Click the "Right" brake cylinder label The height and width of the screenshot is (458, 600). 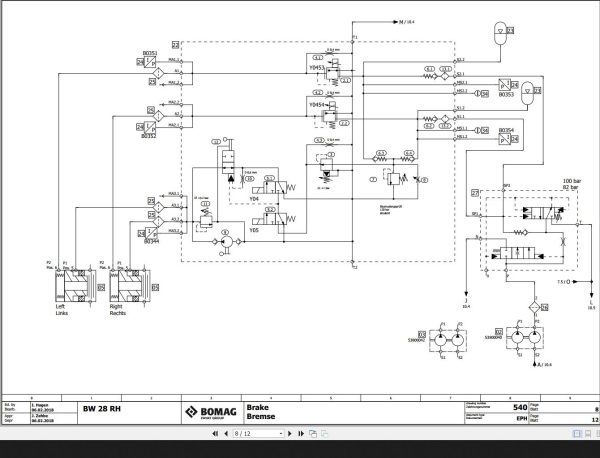pos(116,306)
